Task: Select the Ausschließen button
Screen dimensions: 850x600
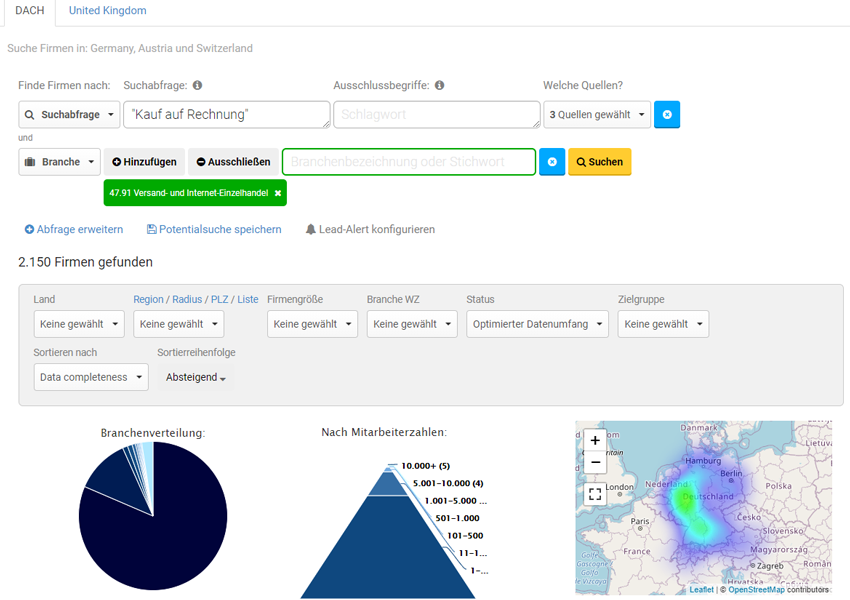Action: tap(233, 162)
